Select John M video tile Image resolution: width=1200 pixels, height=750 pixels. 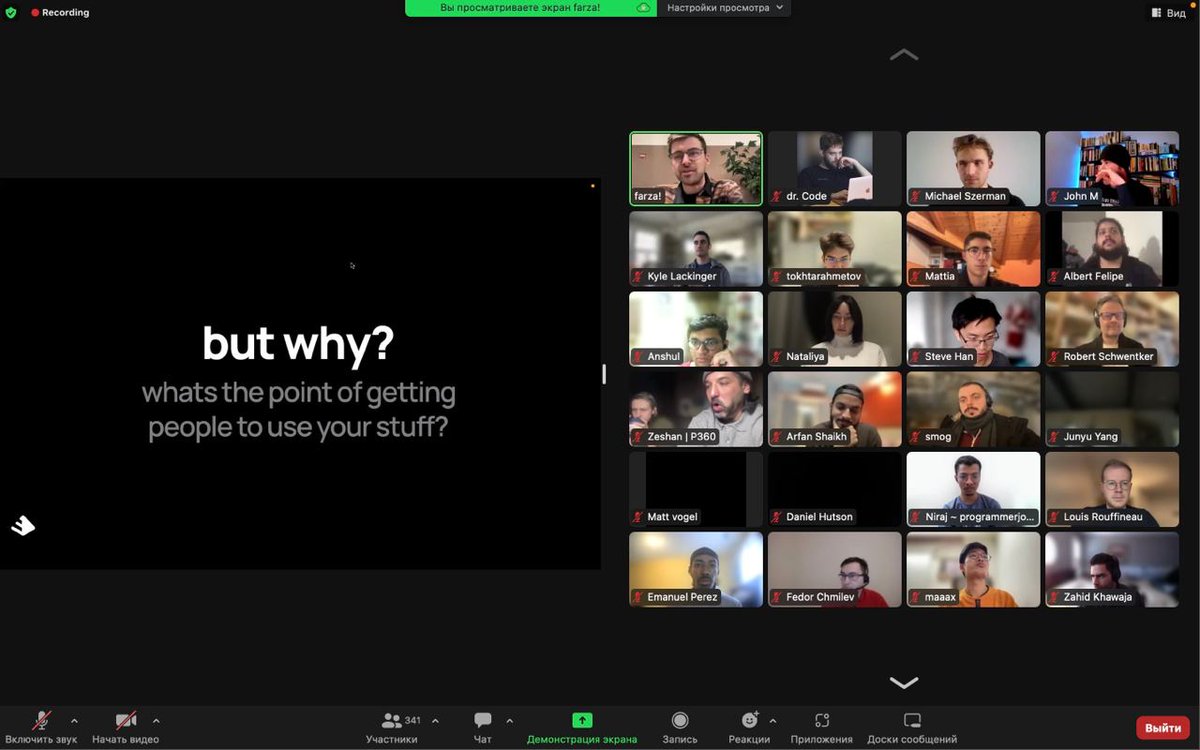1112,169
